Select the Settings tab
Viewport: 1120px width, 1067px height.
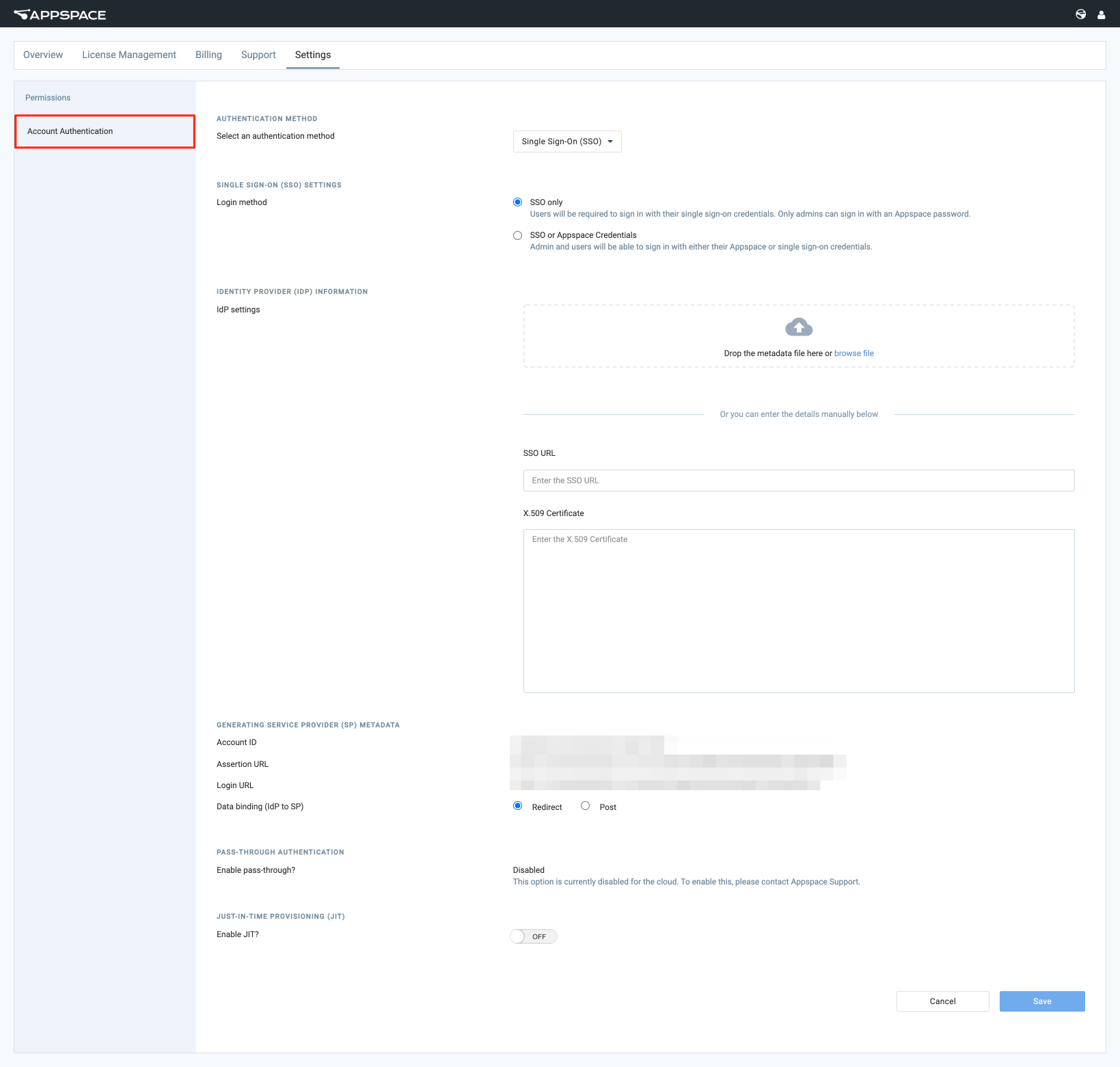(x=313, y=55)
